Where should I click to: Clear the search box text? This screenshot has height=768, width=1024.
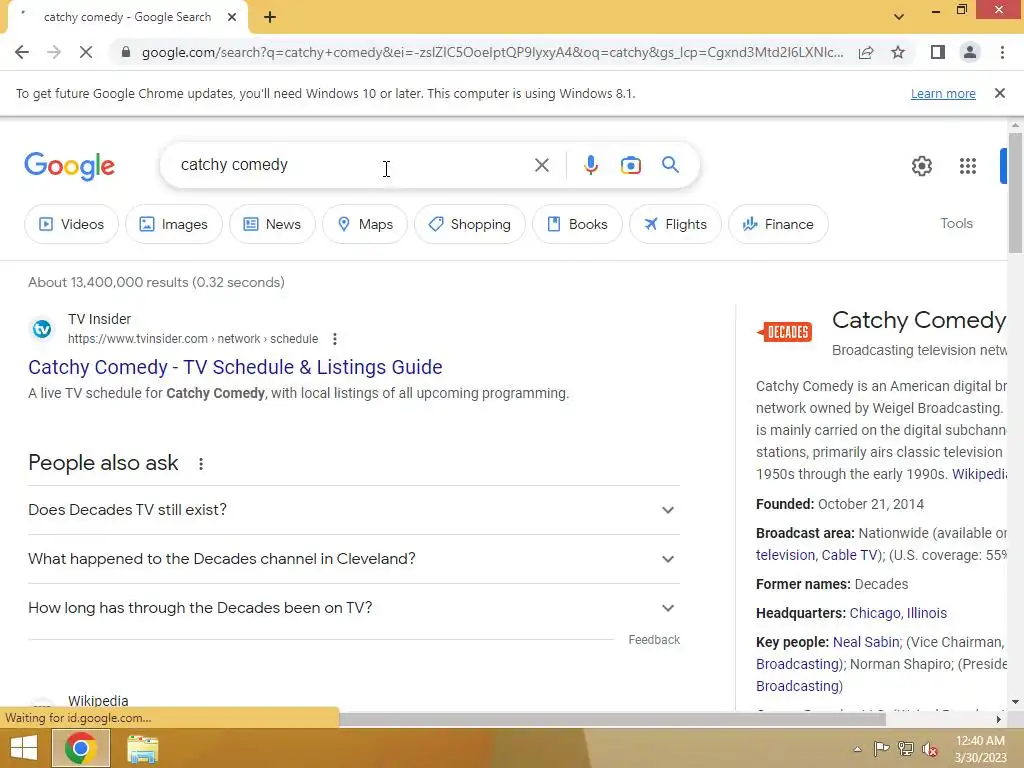coord(541,165)
